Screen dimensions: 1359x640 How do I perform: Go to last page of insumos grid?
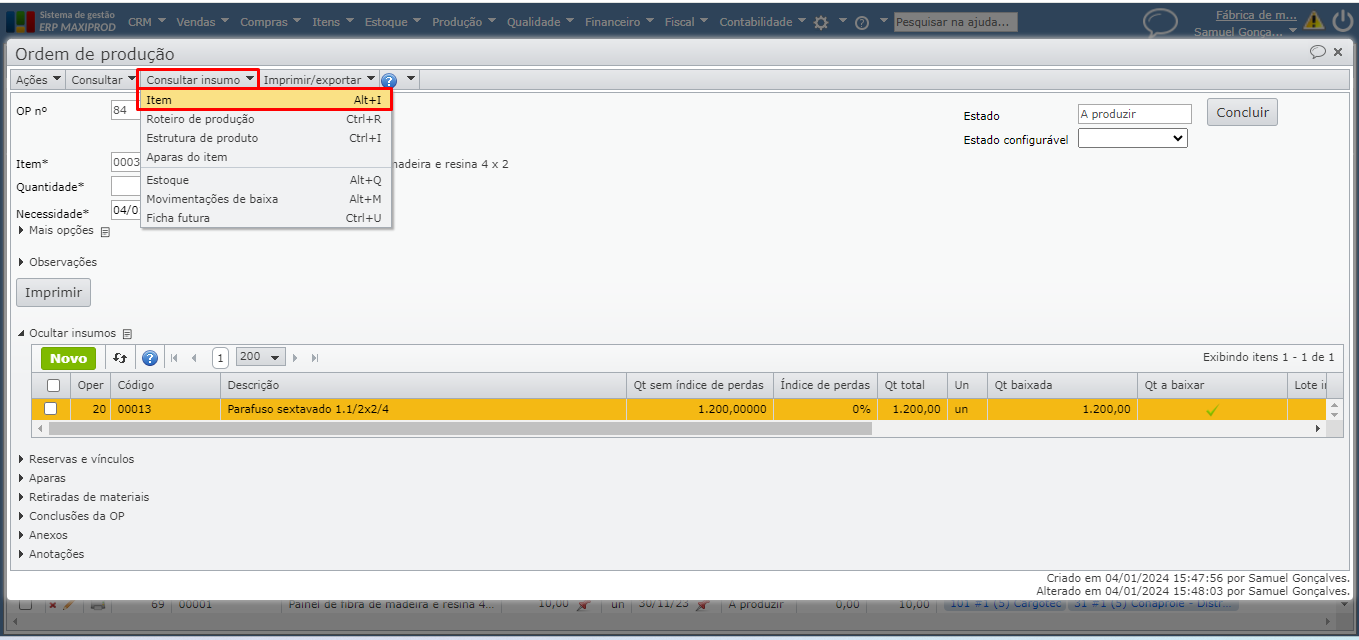click(x=315, y=358)
